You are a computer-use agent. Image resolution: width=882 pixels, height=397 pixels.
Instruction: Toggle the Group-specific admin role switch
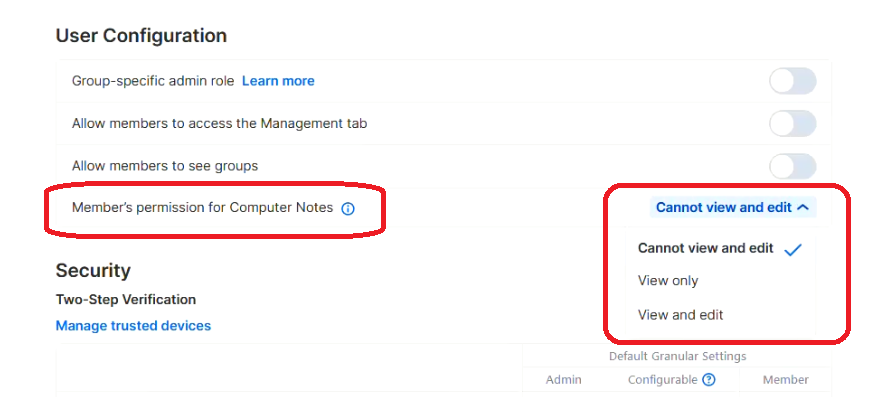pyautogui.click(x=793, y=82)
